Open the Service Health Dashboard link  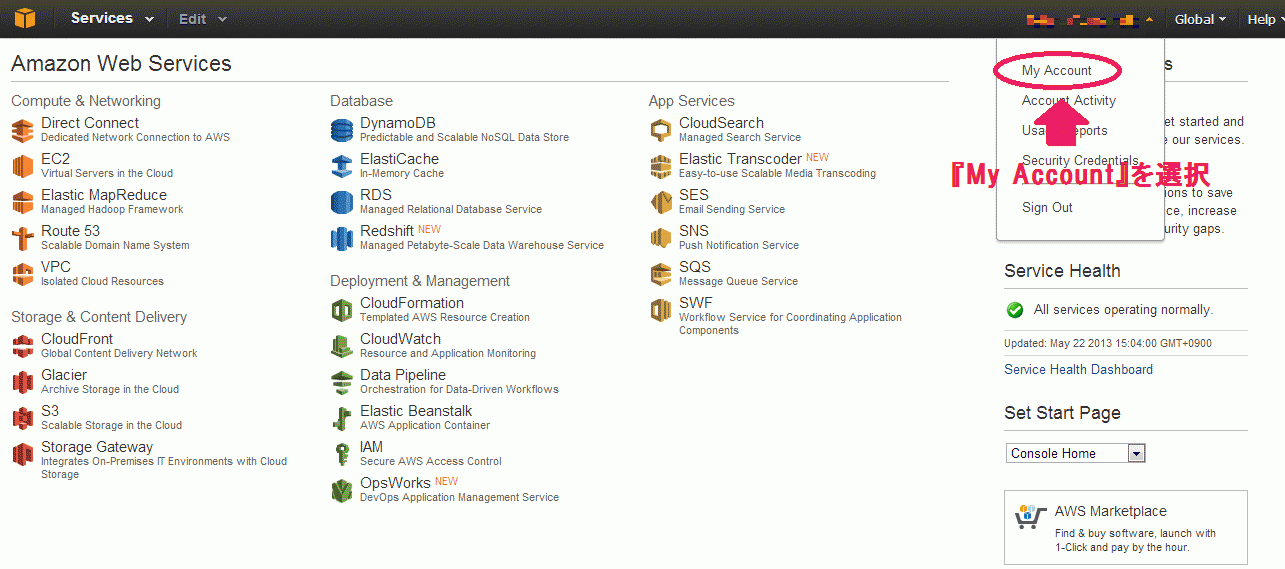pos(1078,369)
